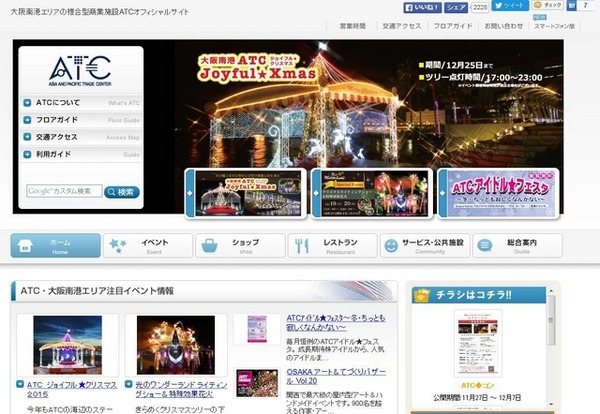Image resolution: width=600 pixels, height=414 pixels.
Task: Open 営業時間 in the top menu
Action: pyautogui.click(x=352, y=26)
